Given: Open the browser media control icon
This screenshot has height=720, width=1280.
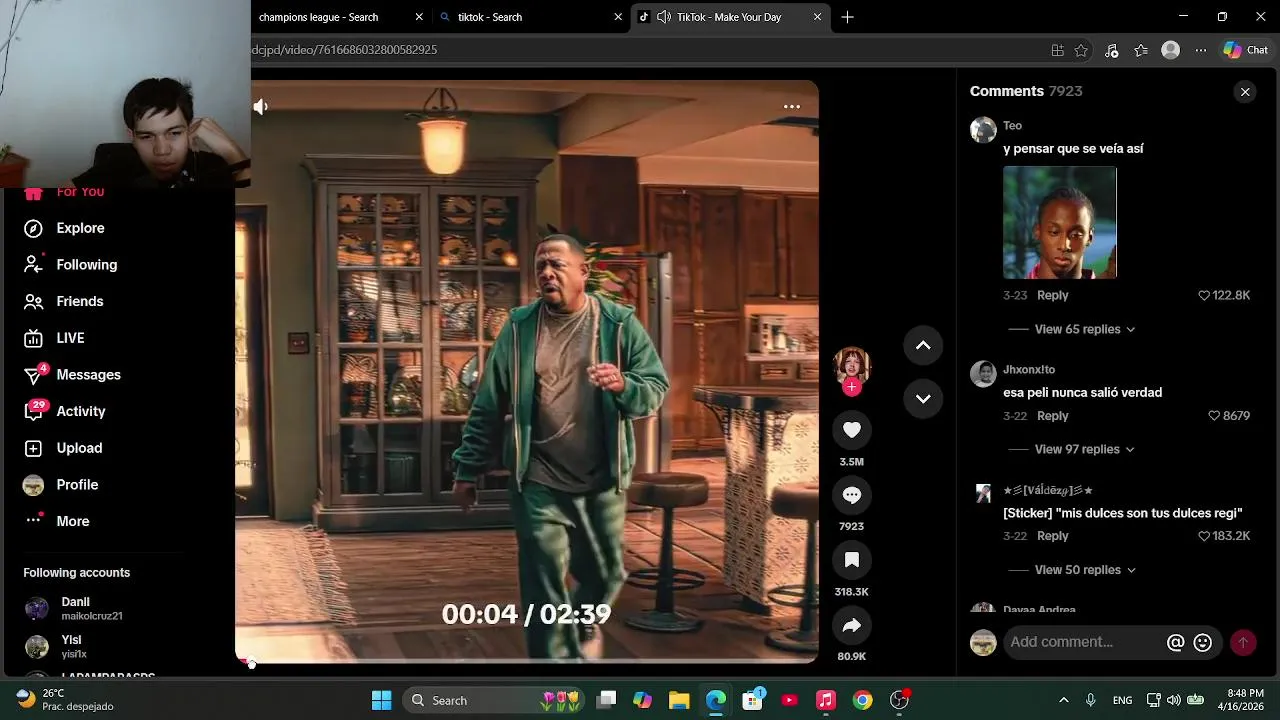Looking at the screenshot, I should [x=1111, y=50].
